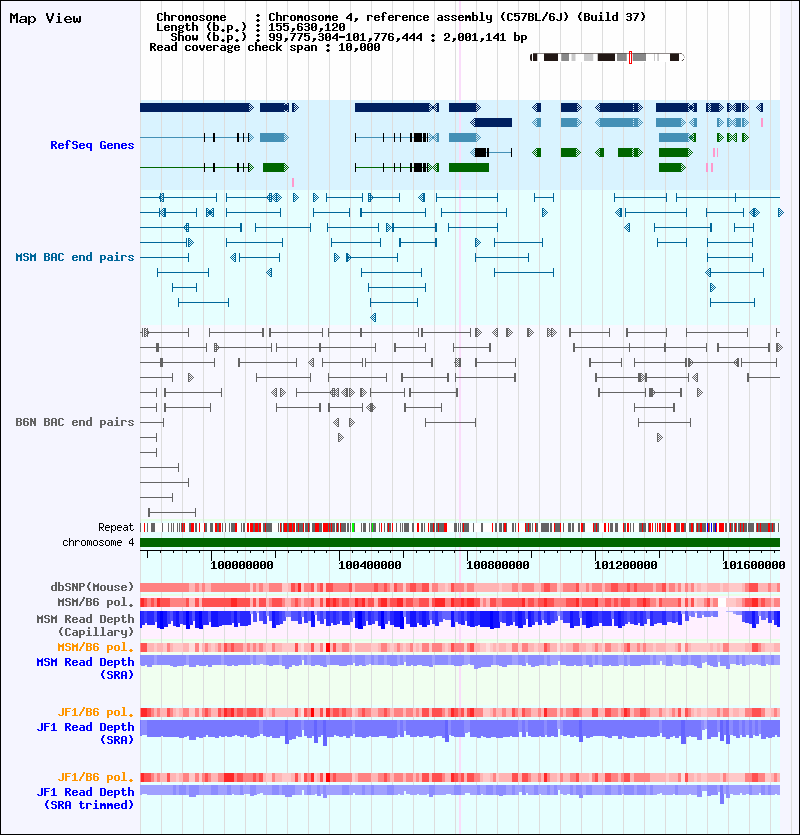Open the JF1 Read Depth (SRA trimmed) label
Image resolution: width=800 pixels, height=835 pixels.
point(85,798)
